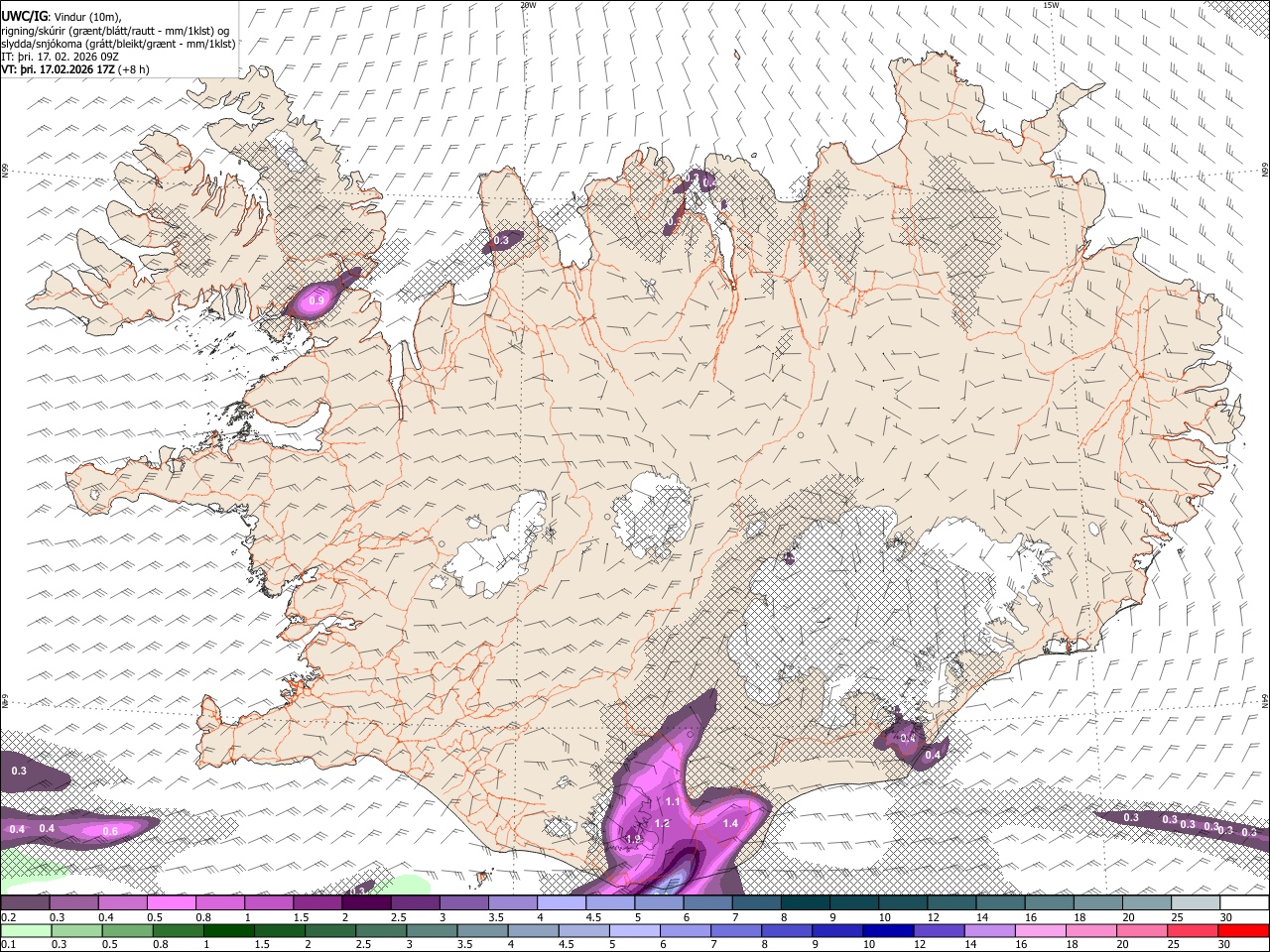Click the 0.2 label on snow scale
The width and height of the screenshot is (1270, 952).
coord(8,917)
